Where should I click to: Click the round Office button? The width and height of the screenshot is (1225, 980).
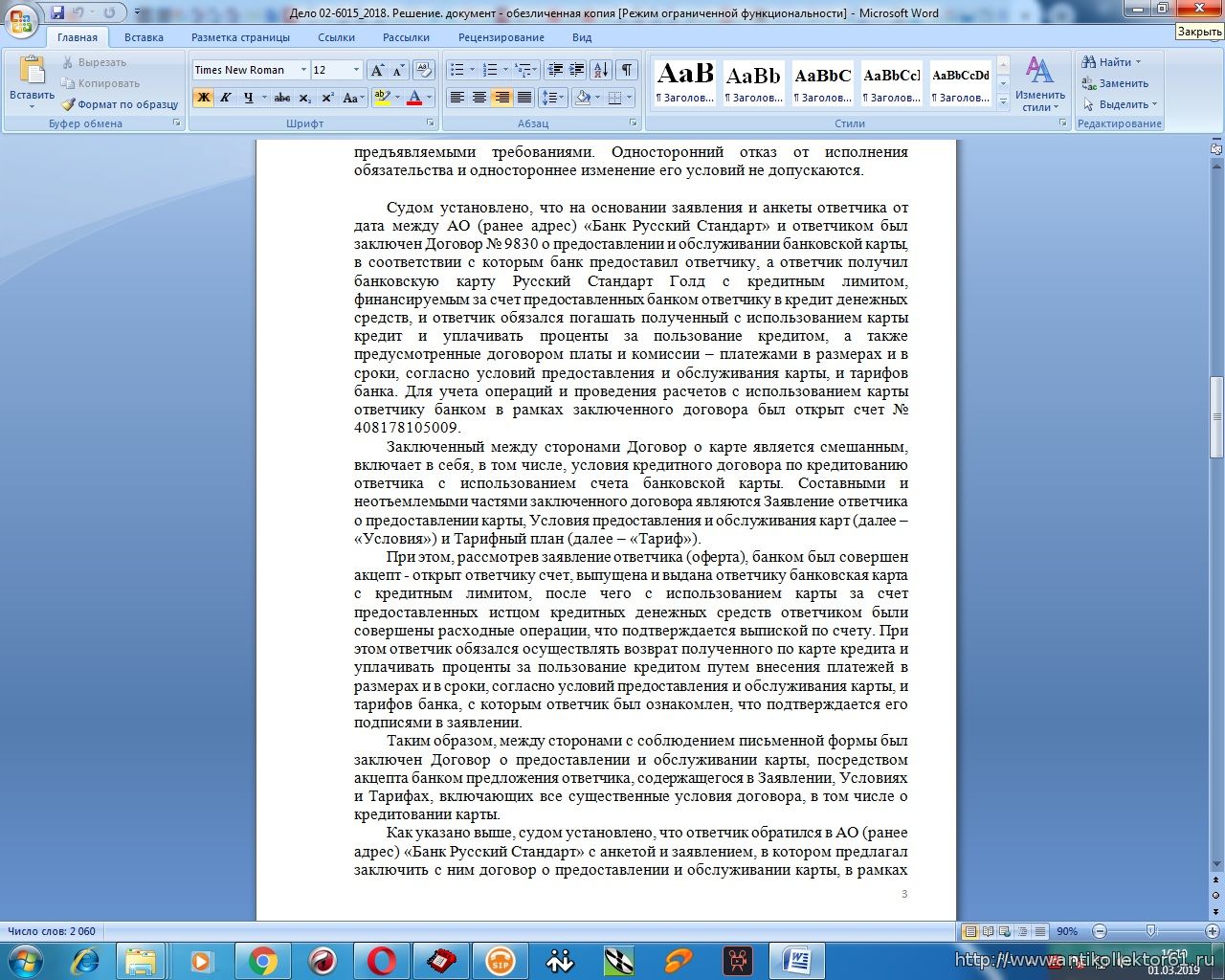click(21, 21)
